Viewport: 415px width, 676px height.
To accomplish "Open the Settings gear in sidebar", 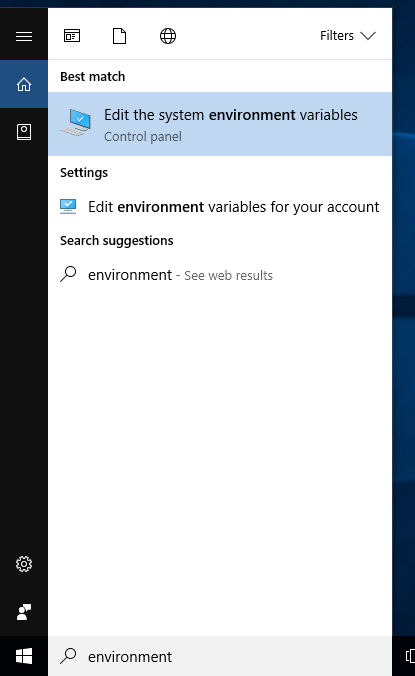I will pos(24,564).
